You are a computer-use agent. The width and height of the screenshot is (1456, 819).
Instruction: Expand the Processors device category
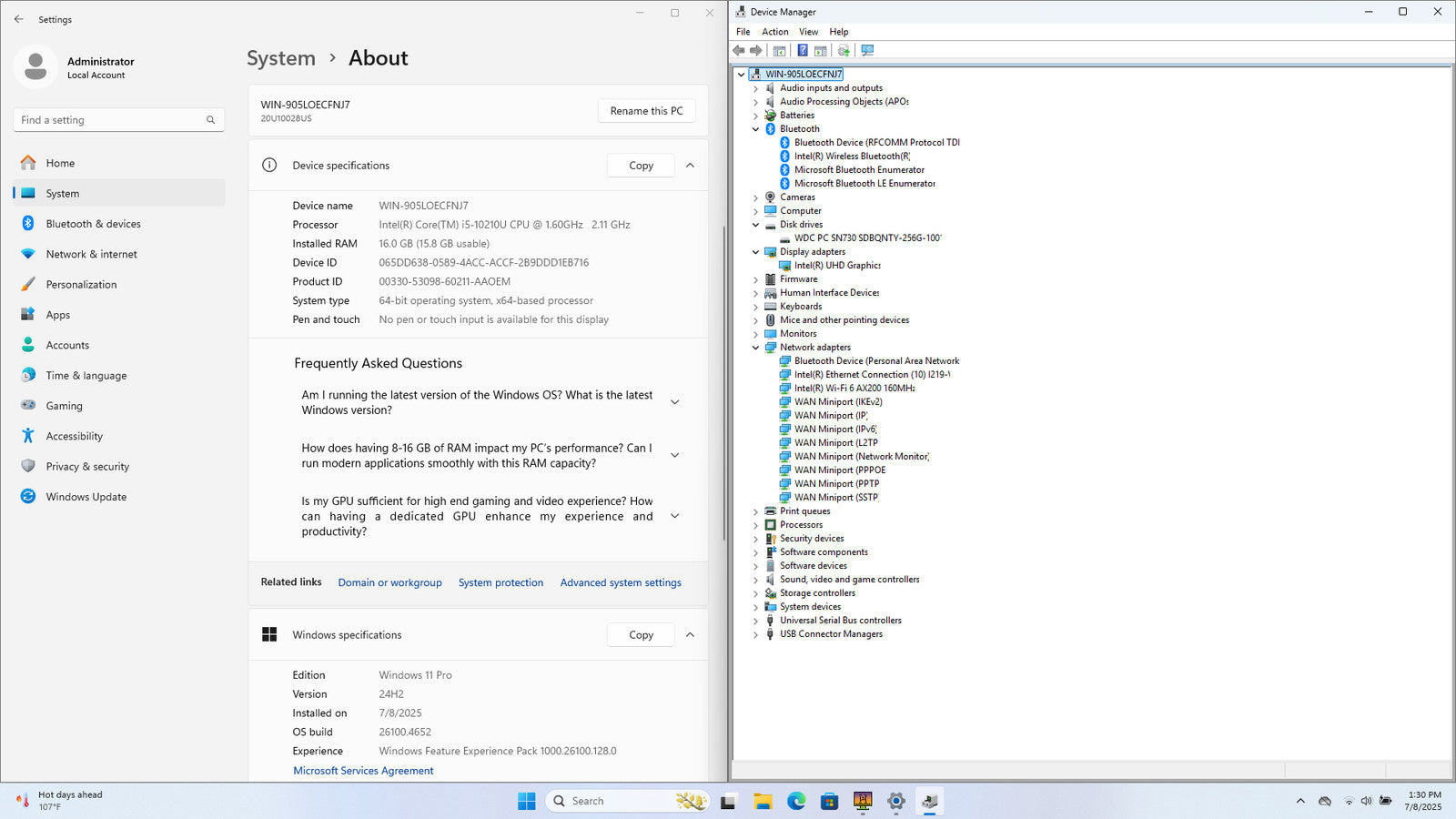(755, 525)
